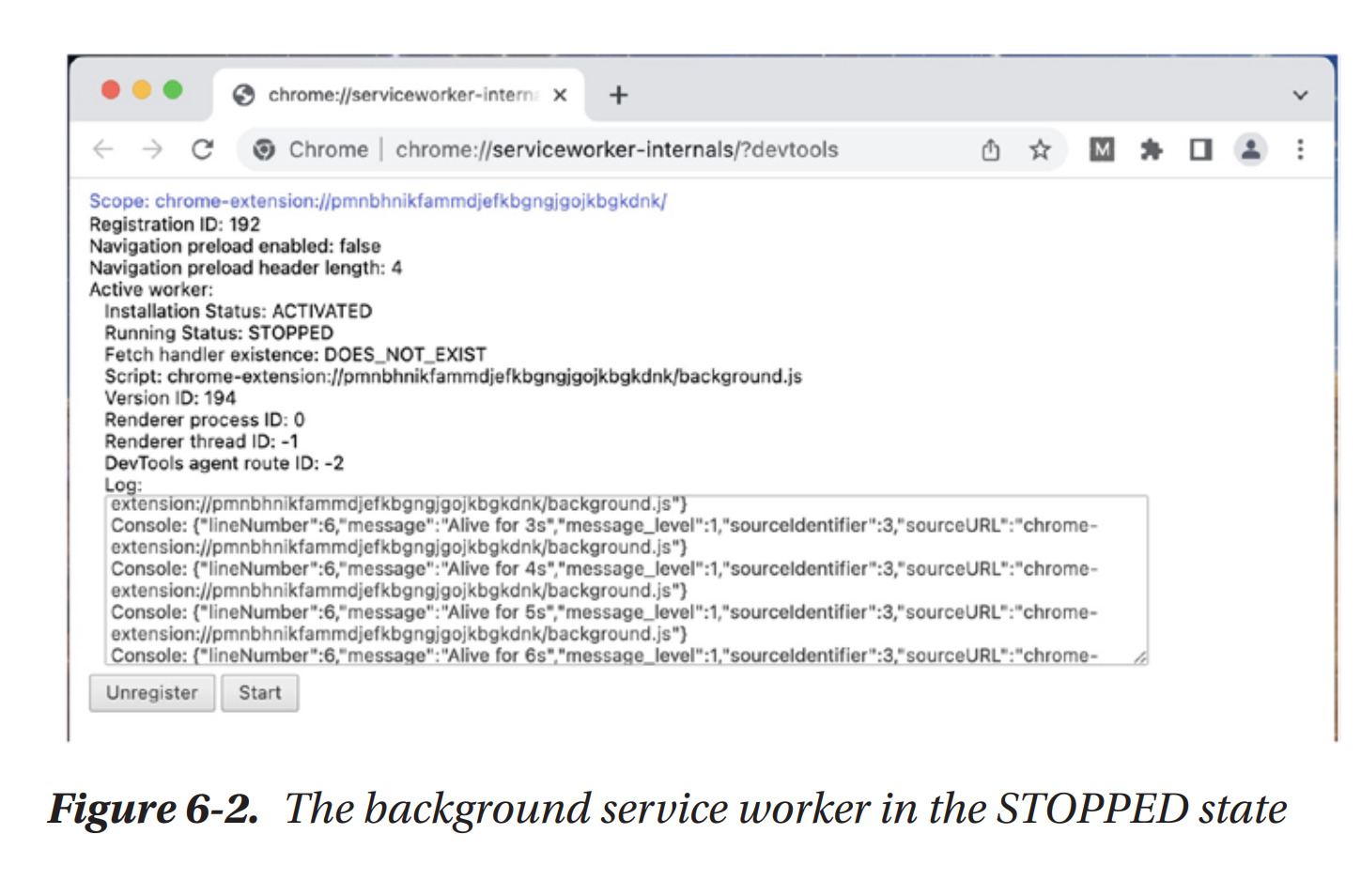Viewport: 1361px width, 896px height.
Task: Open the user profile avatar
Action: pyautogui.click(x=1251, y=149)
